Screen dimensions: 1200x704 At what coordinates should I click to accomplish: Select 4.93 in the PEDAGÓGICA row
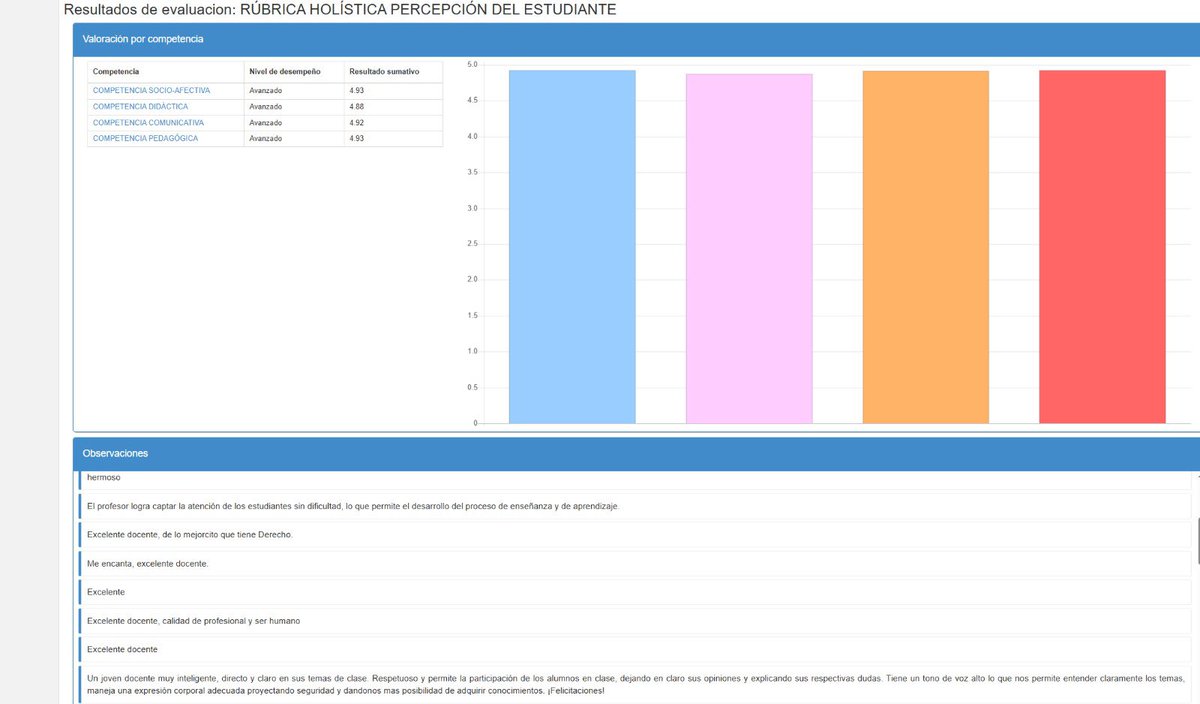[x=356, y=138]
